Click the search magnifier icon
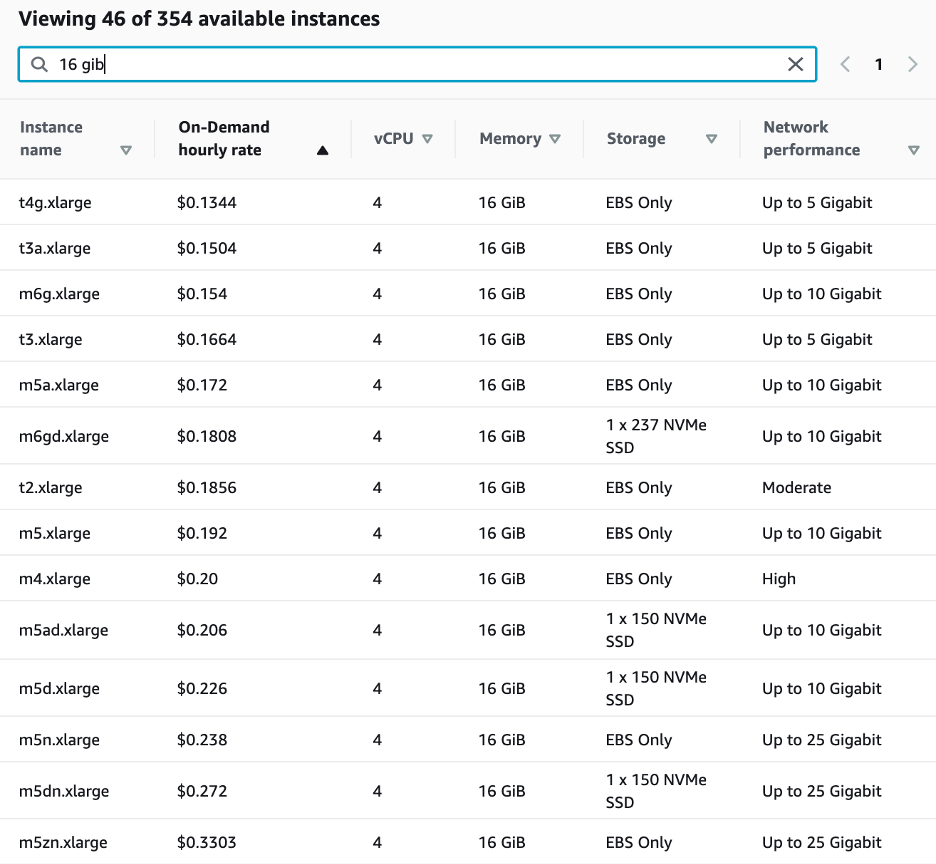The image size is (936, 864). (40, 64)
